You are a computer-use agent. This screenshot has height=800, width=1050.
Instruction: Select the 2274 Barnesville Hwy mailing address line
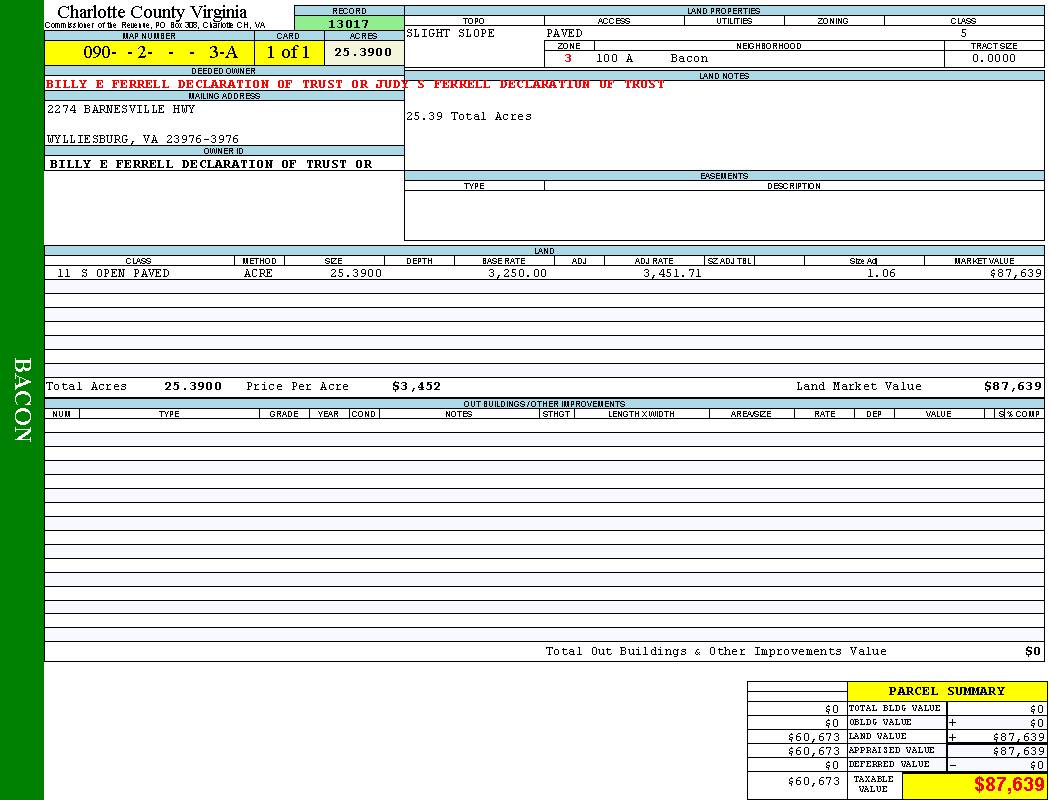pos(121,109)
